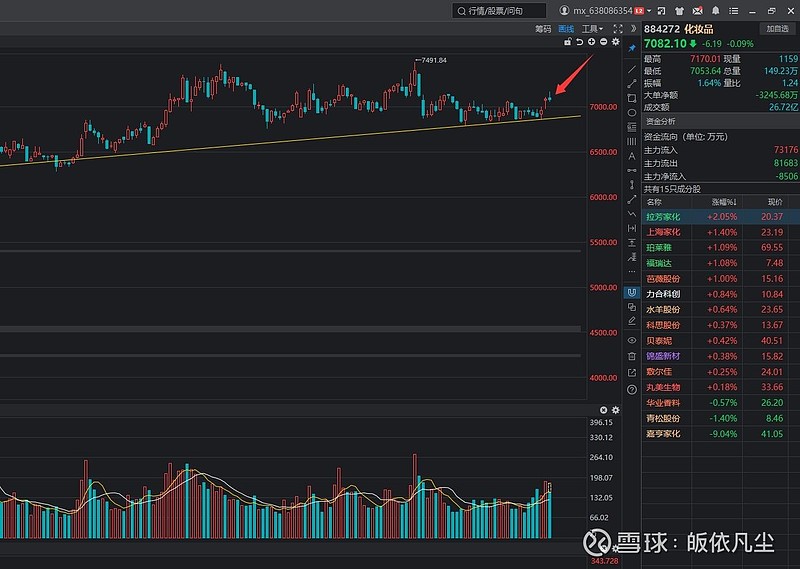This screenshot has height=569, width=800.
Task: Select the text annotation tool
Action: pyautogui.click(x=631, y=156)
